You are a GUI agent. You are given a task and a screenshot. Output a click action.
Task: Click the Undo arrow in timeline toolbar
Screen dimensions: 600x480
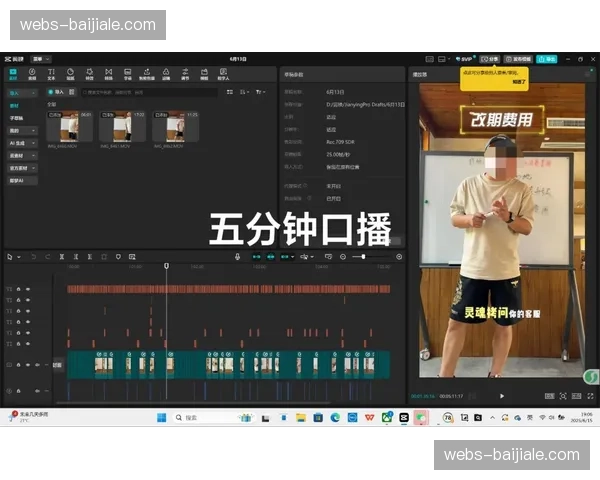[33, 257]
